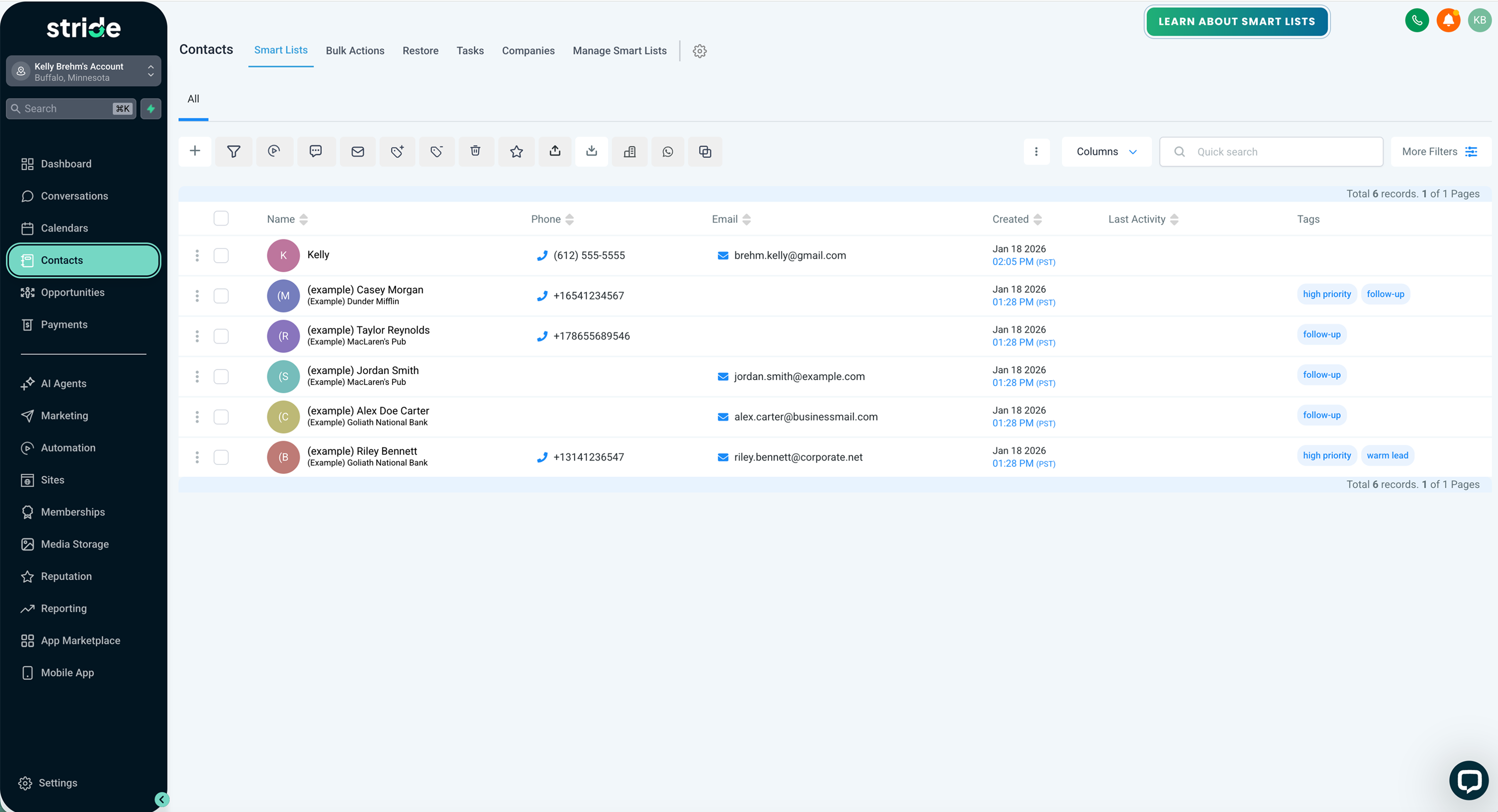The height and width of the screenshot is (812, 1498).
Task: Click the add to workflow automation icon
Action: (x=275, y=151)
